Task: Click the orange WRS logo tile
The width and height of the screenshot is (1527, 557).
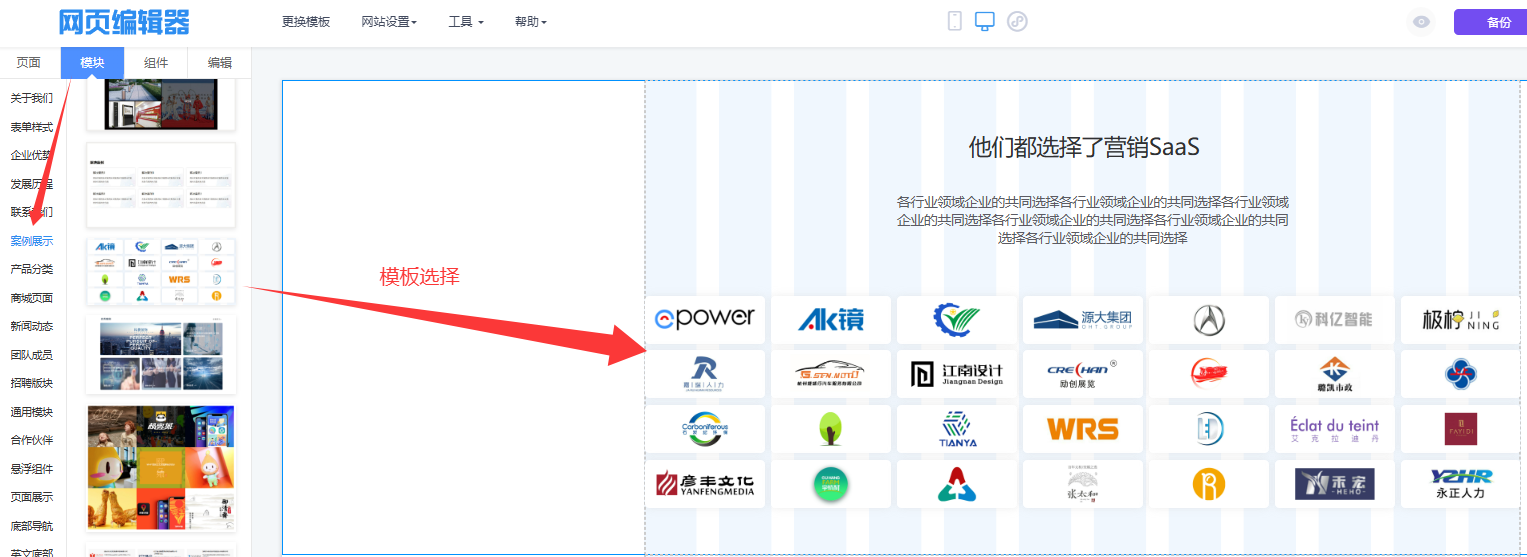Action: [x=1083, y=429]
